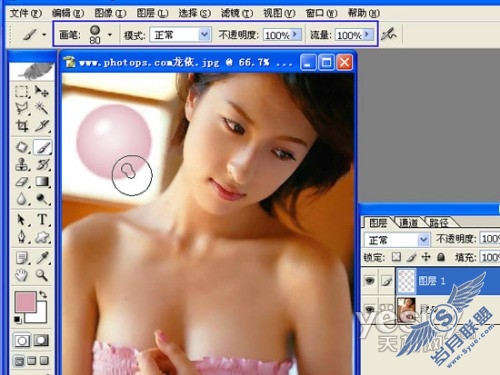
Task: Select the Eraser tool
Action: pos(22,182)
